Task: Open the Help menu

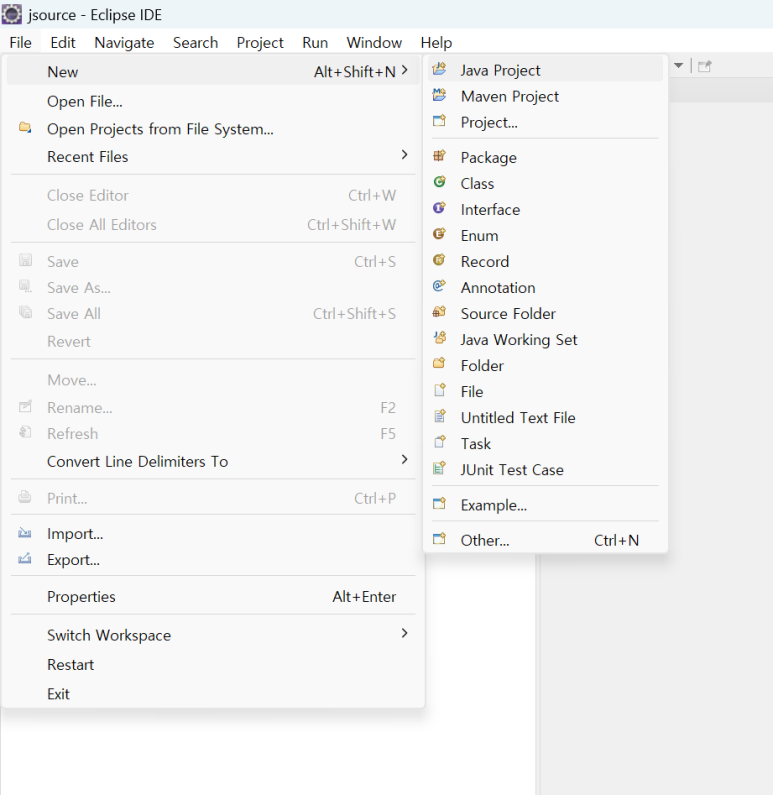Action: pos(436,43)
